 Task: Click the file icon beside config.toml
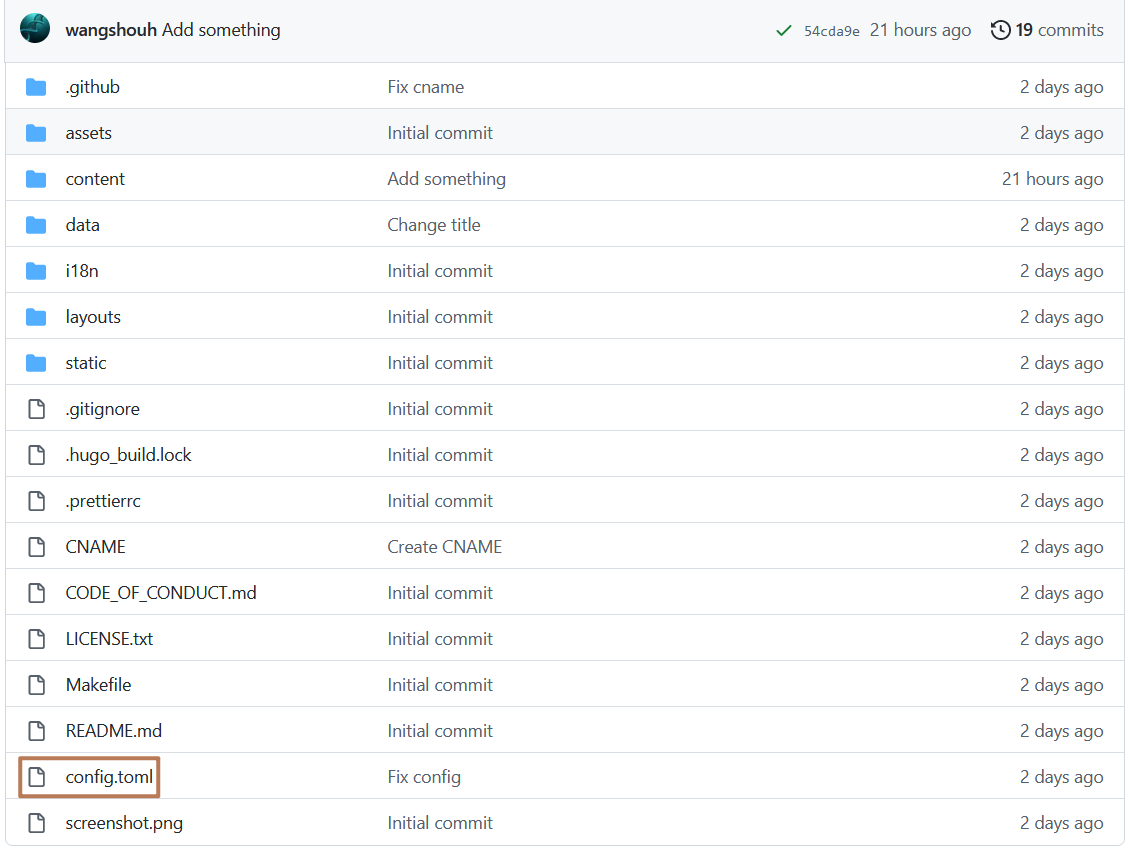(x=37, y=776)
